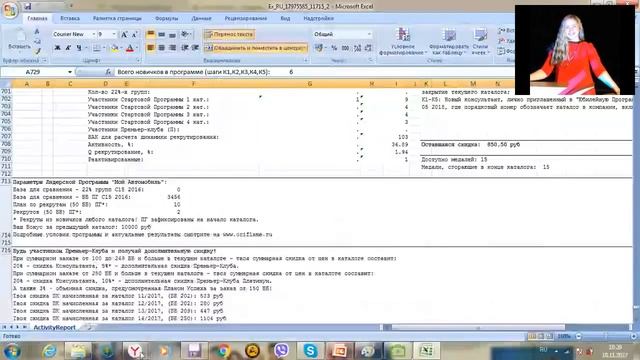Open the font size 9 dropdown

(x=114, y=34)
